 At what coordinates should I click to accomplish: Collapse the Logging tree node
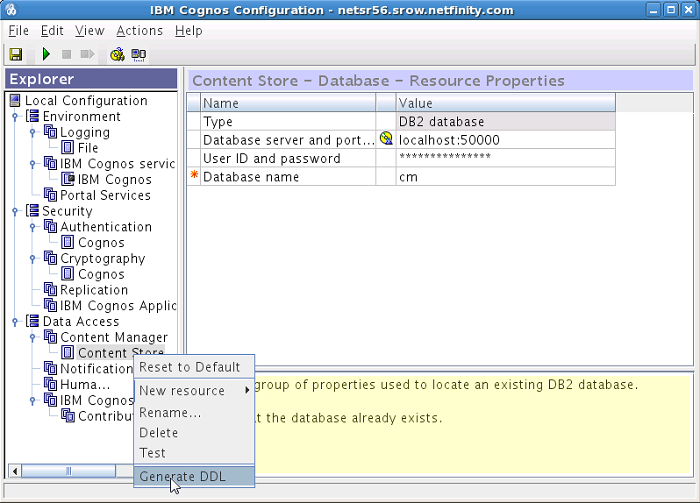click(x=33, y=132)
